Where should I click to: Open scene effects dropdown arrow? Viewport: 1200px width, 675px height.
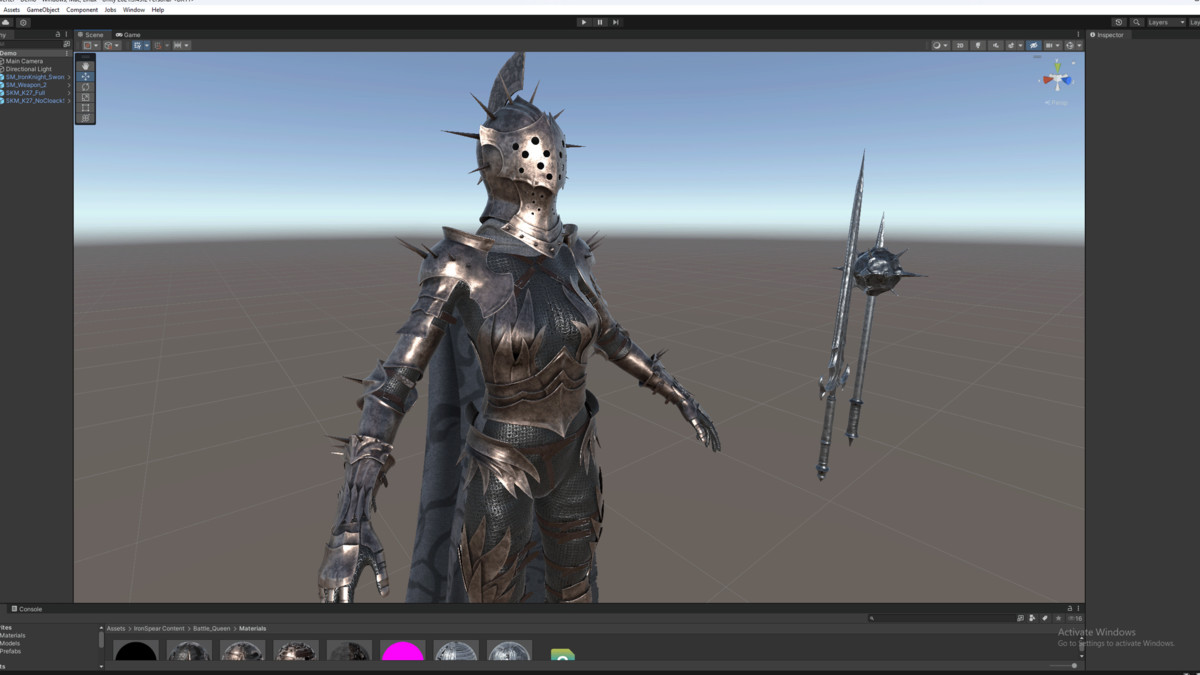click(1020, 45)
